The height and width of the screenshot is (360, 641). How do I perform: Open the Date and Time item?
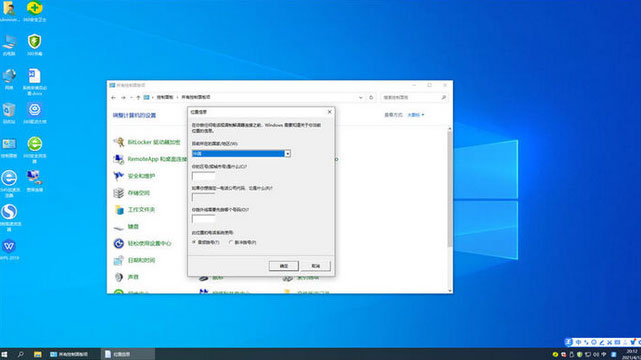point(134,260)
